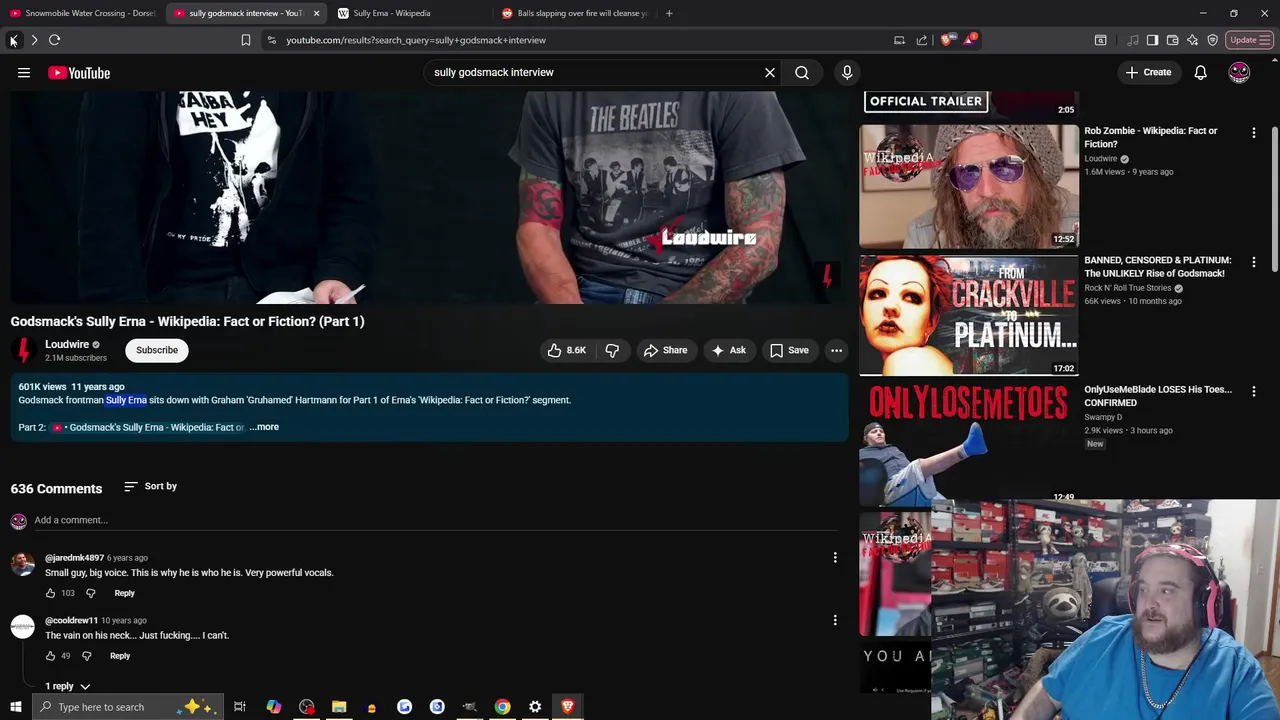Go forward in browser history

pyautogui.click(x=34, y=40)
